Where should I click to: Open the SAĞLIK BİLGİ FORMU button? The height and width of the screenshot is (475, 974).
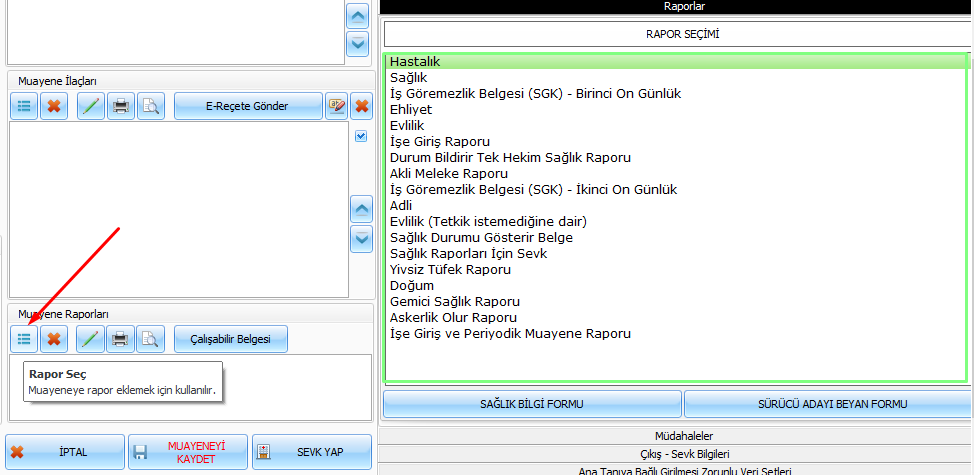tap(531, 404)
